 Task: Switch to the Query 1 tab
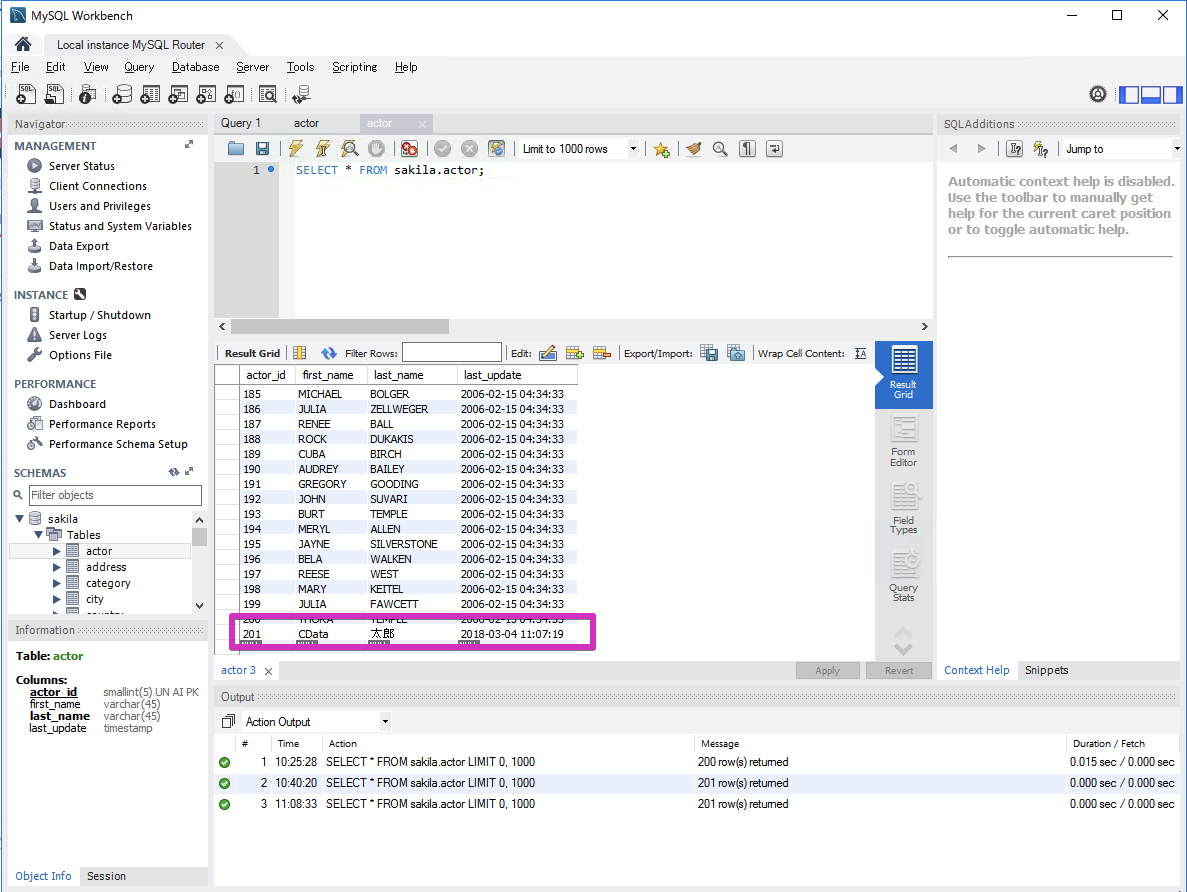[x=241, y=123]
